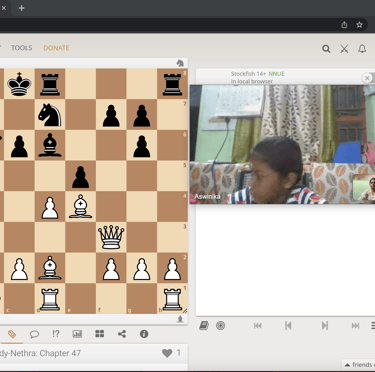Step back one move
Screen dimensions: 375x372
288,325
